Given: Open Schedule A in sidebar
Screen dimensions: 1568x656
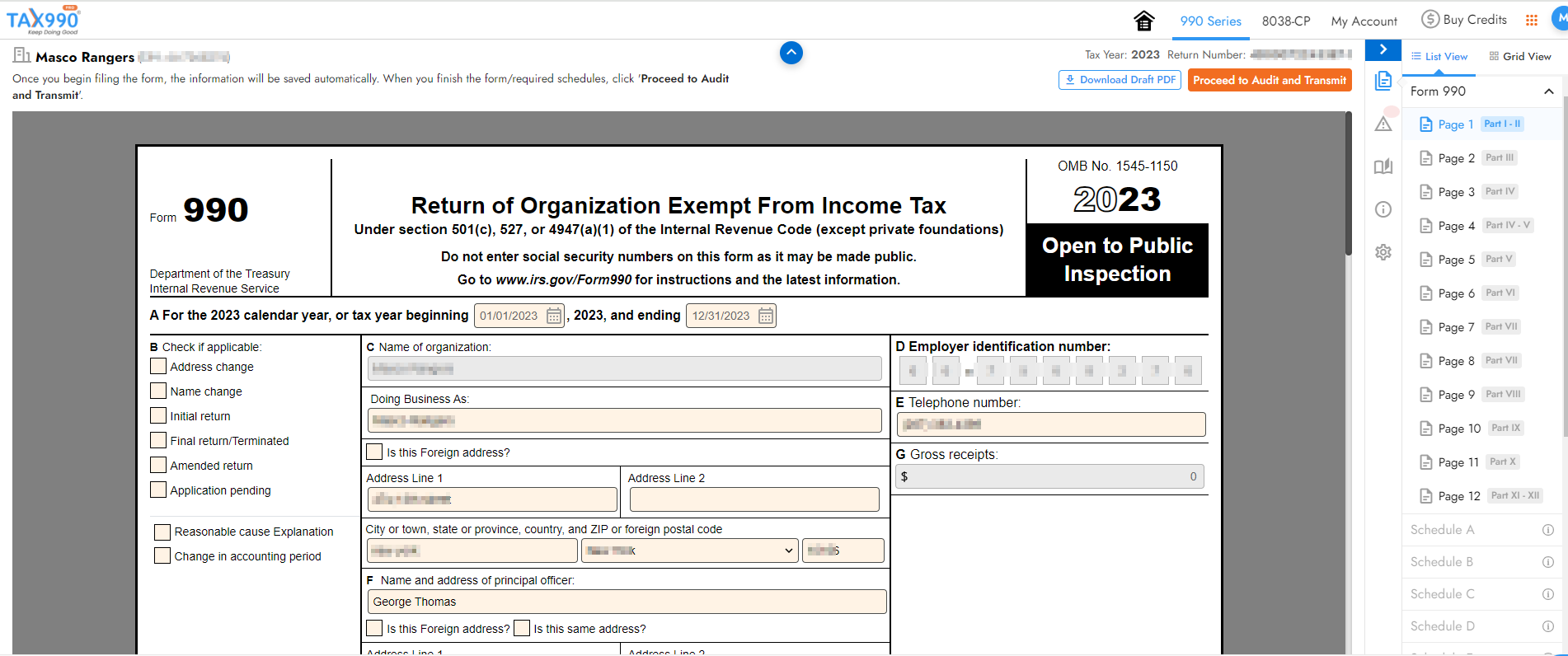Looking at the screenshot, I should pos(1443,530).
